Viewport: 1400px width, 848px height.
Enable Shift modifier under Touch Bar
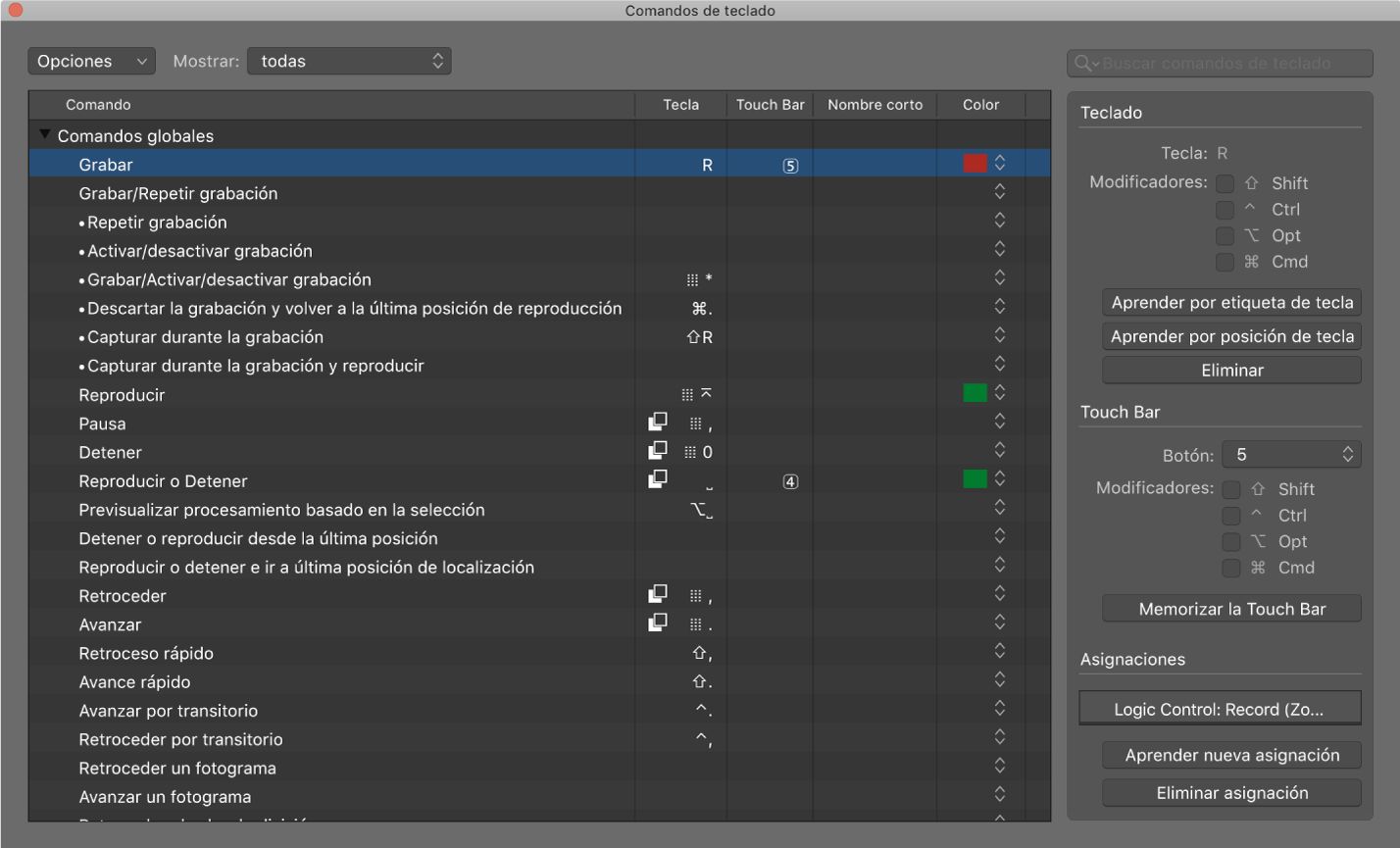click(x=1231, y=489)
